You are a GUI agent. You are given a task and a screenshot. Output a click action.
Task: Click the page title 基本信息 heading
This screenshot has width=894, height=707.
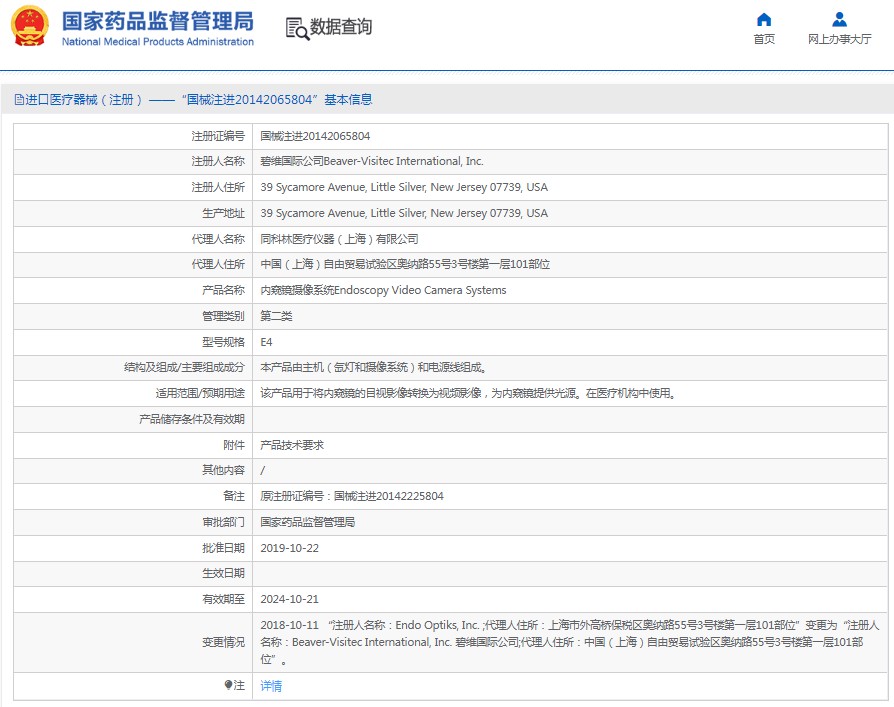coord(348,100)
